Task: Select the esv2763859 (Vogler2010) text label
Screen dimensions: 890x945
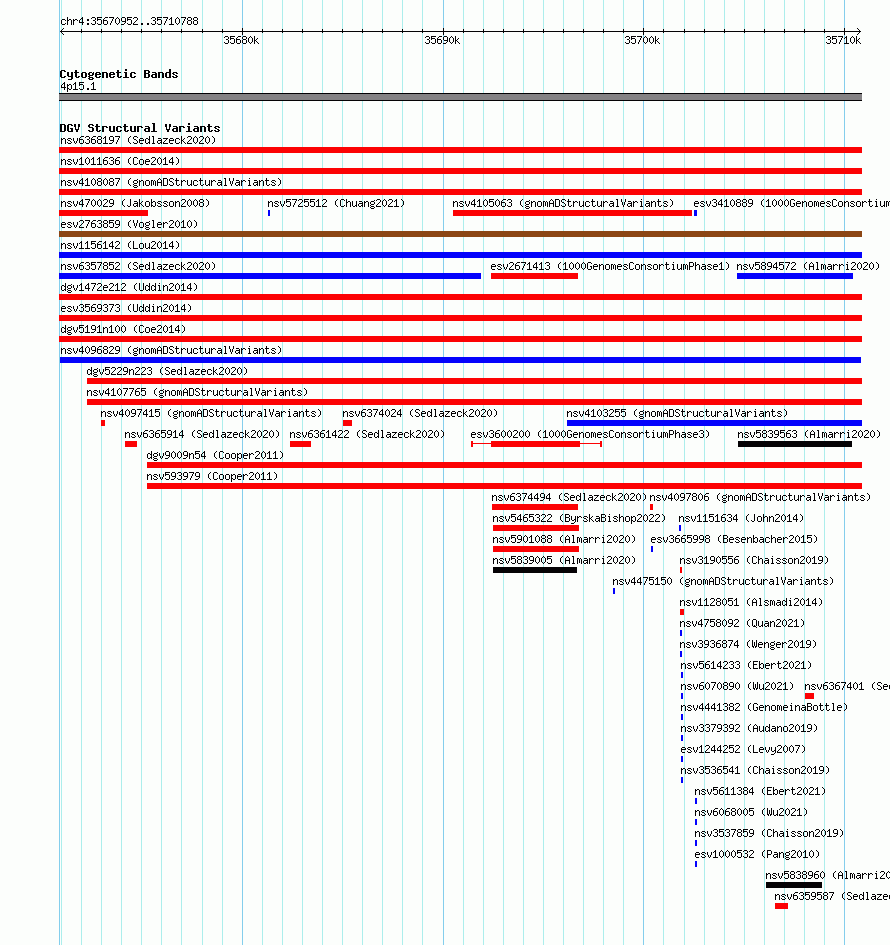Action: coord(129,224)
